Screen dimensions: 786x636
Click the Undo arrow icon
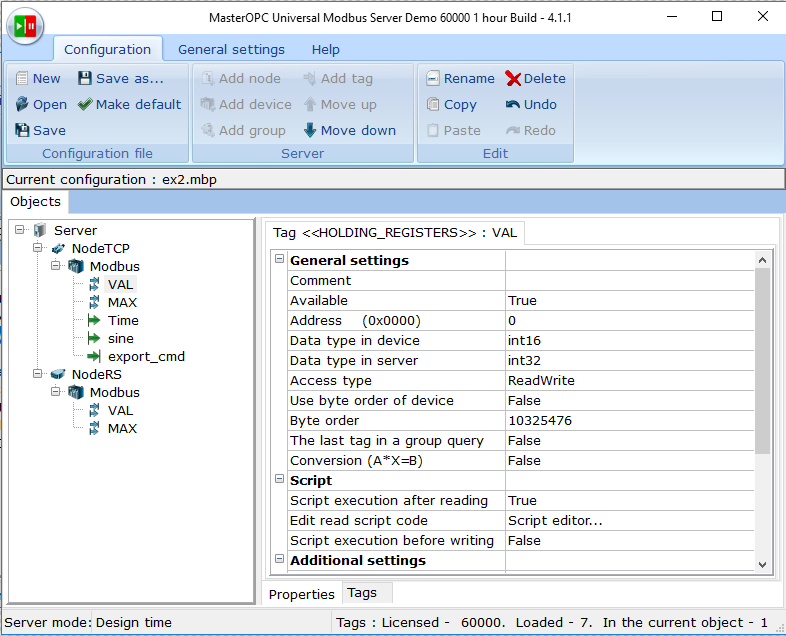point(513,104)
